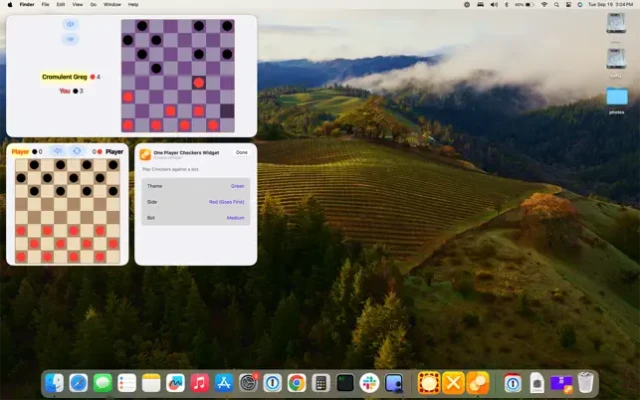Select the red piece on the purple board's middle row
This screenshot has width=640, height=400.
[x=199, y=83]
